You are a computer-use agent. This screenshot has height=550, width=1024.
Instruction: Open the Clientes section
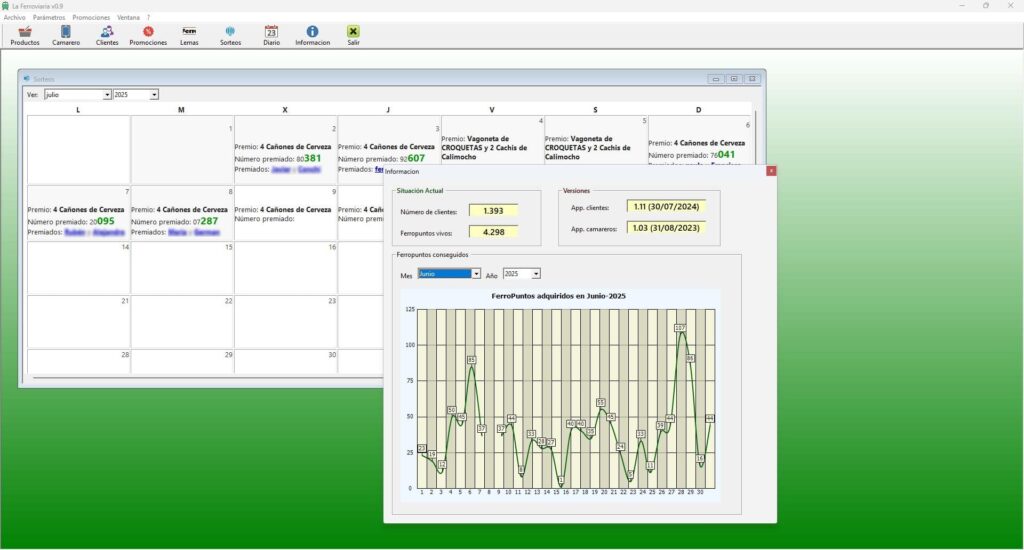107,36
